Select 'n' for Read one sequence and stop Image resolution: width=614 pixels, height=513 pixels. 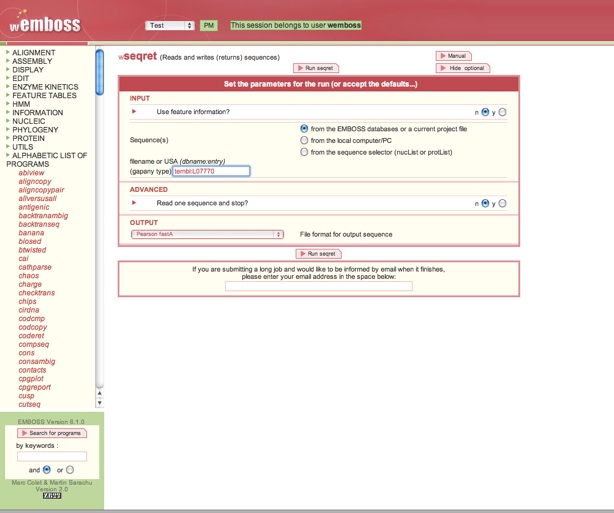tap(485, 204)
